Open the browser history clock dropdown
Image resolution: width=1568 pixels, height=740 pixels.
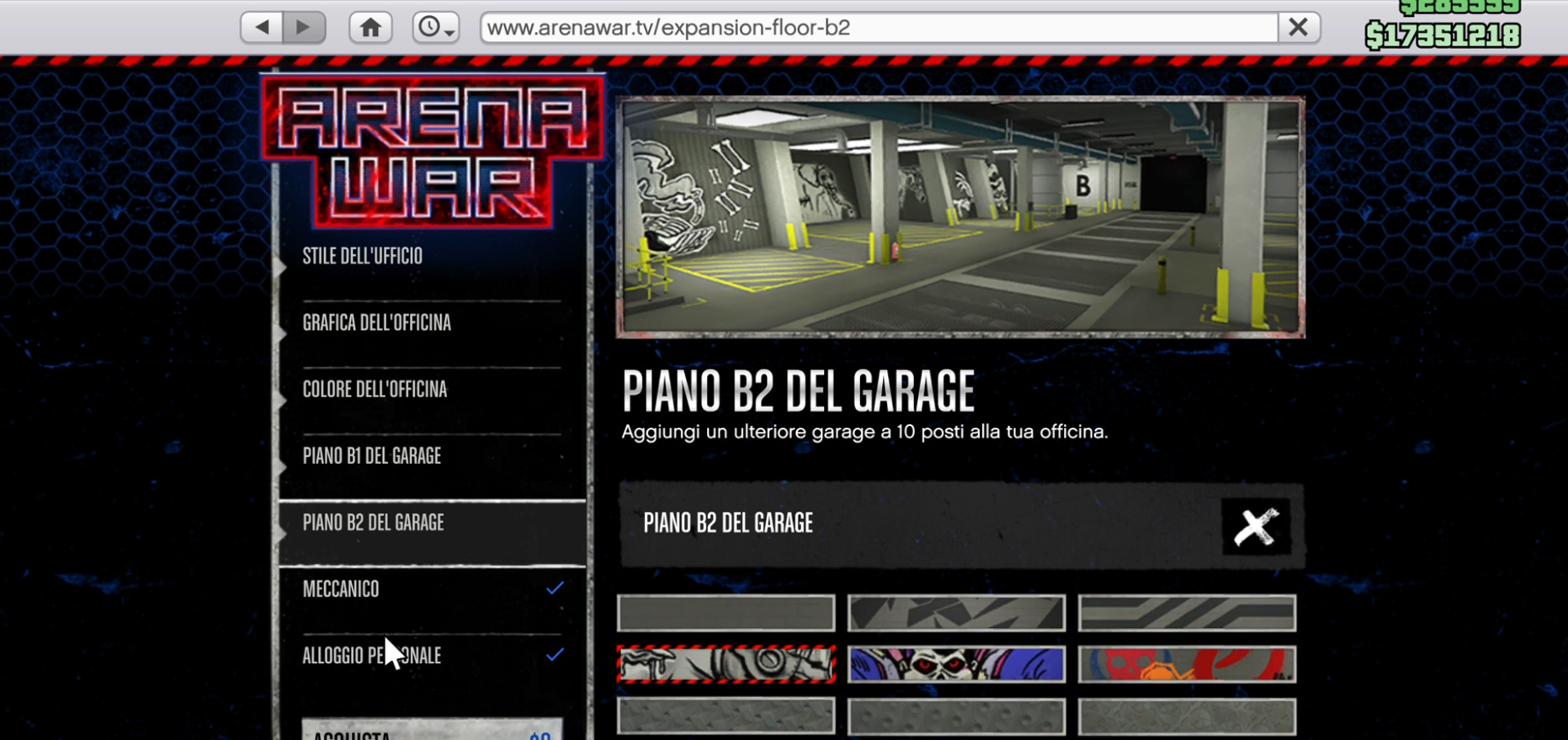(x=435, y=28)
